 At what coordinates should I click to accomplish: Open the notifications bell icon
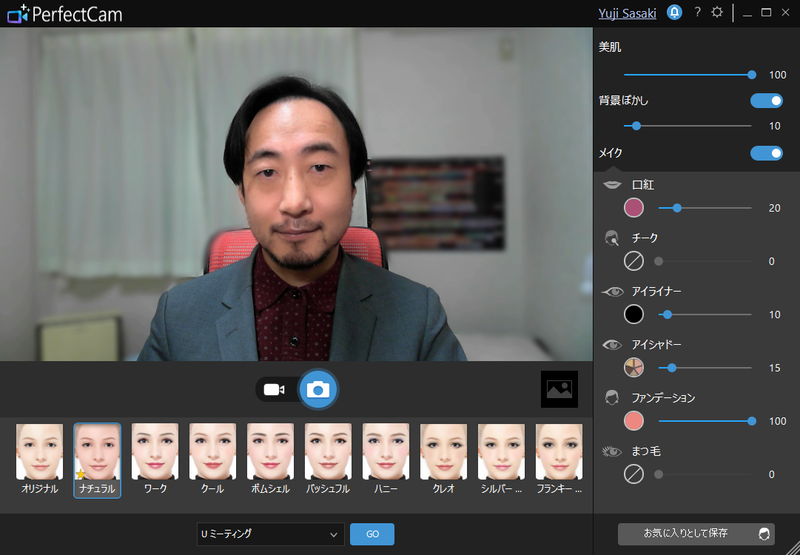674,13
